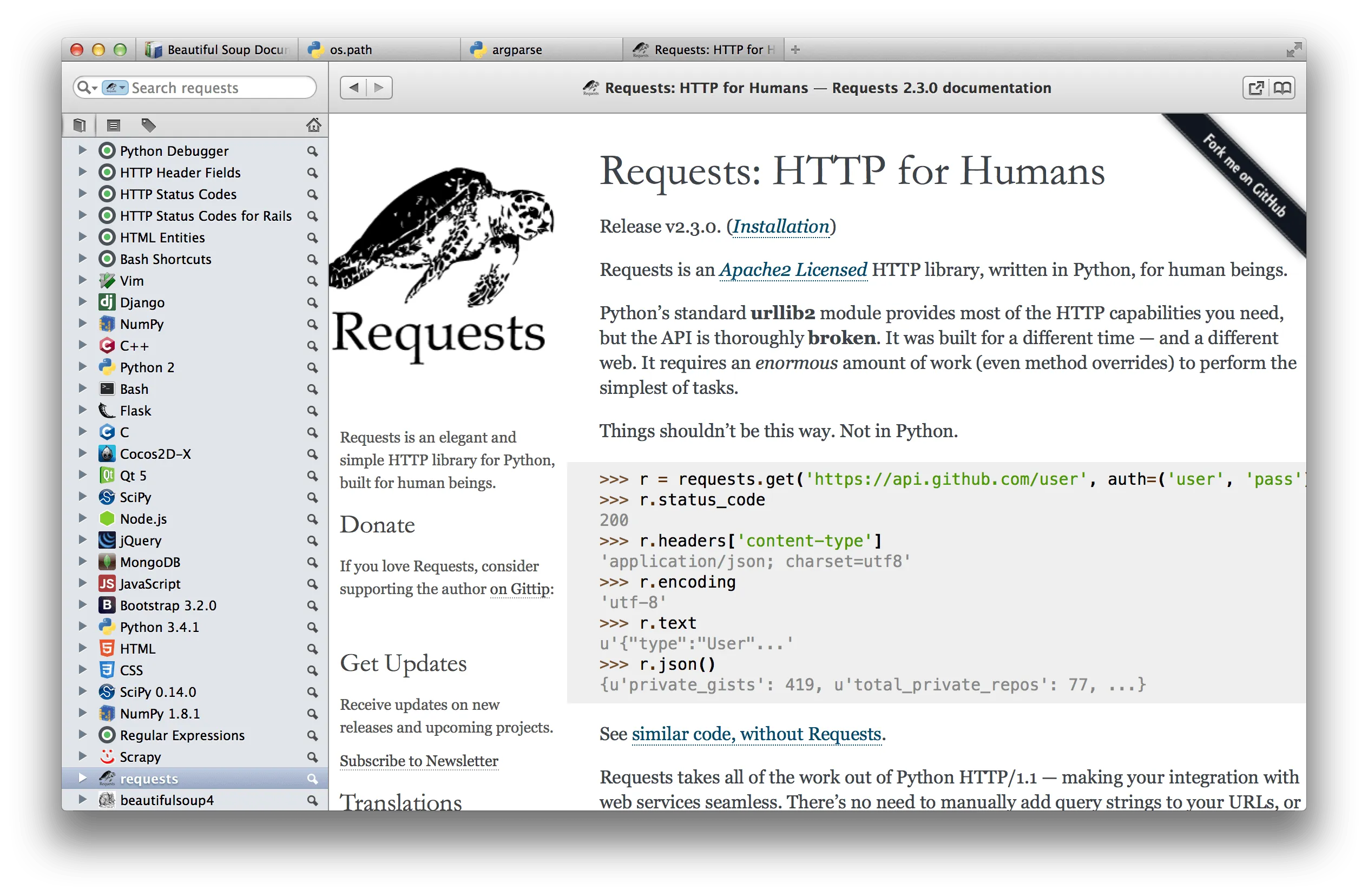The width and height of the screenshot is (1368, 896).
Task: Click the Subscribe to Newsletter link
Action: [418, 761]
